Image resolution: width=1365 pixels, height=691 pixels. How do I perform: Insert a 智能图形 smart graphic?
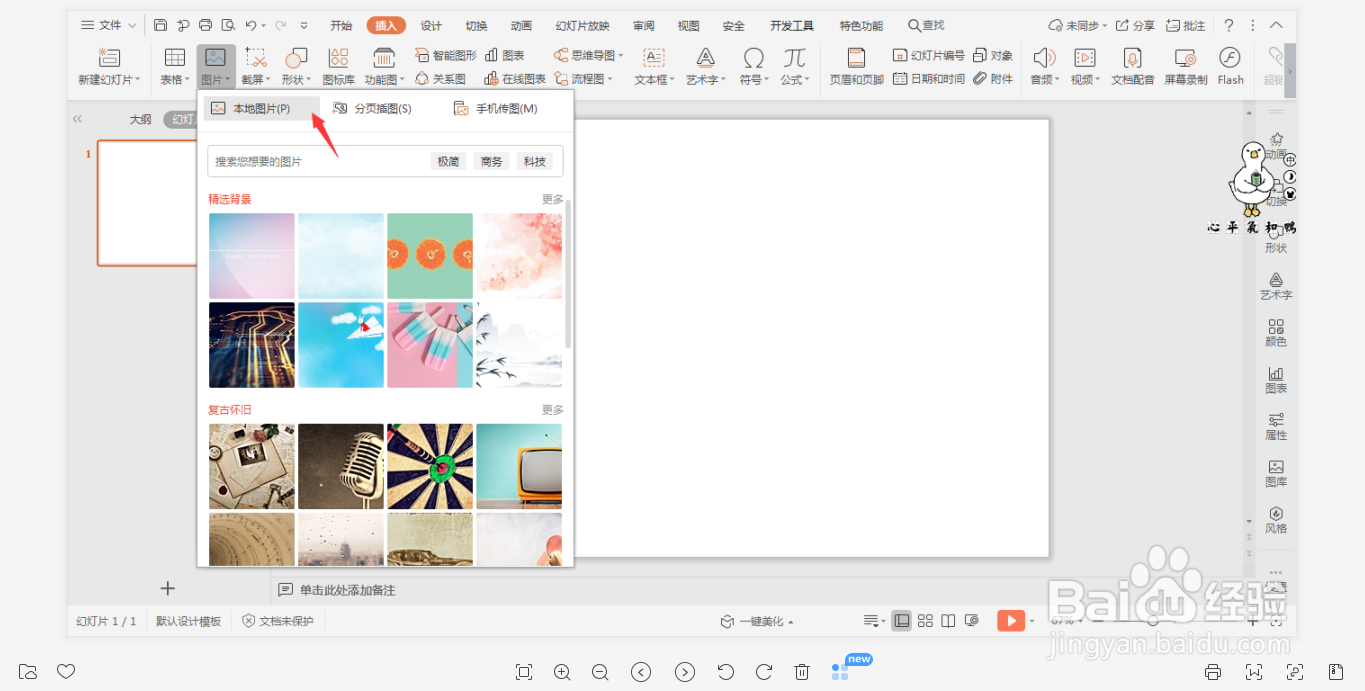(x=446, y=55)
